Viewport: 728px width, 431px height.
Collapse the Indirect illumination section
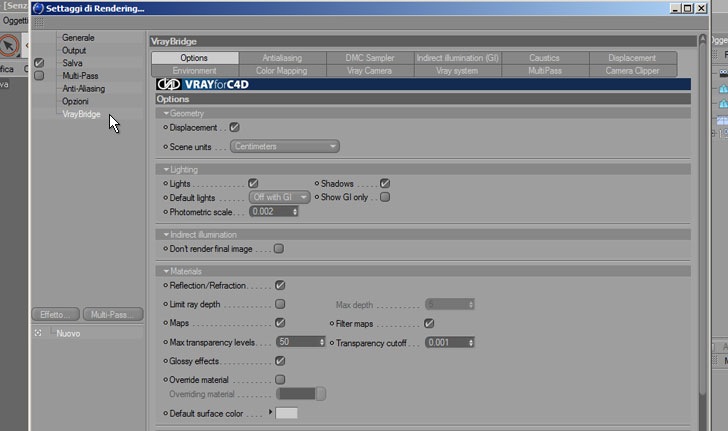[166, 235]
